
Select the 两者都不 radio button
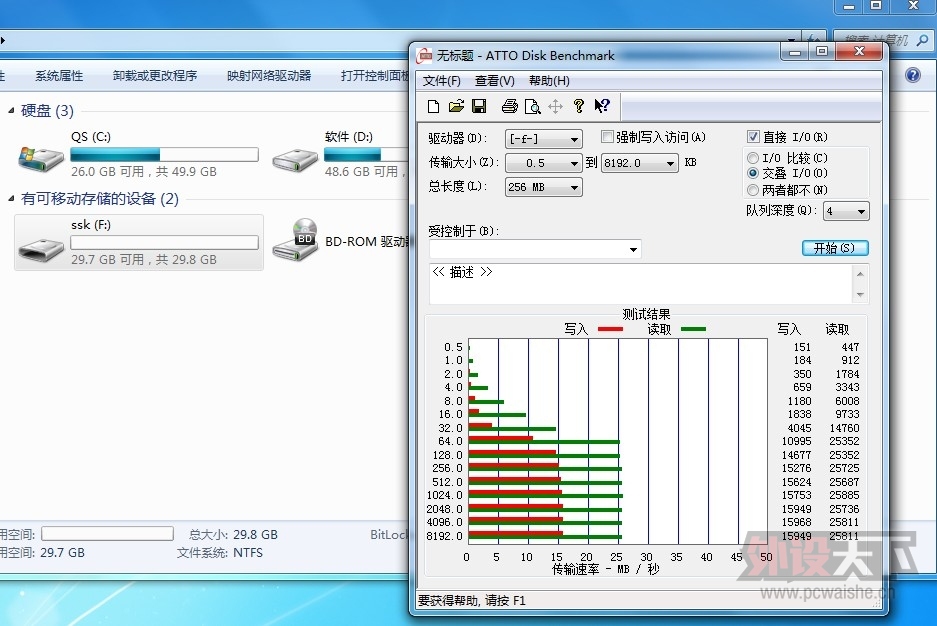[753, 190]
